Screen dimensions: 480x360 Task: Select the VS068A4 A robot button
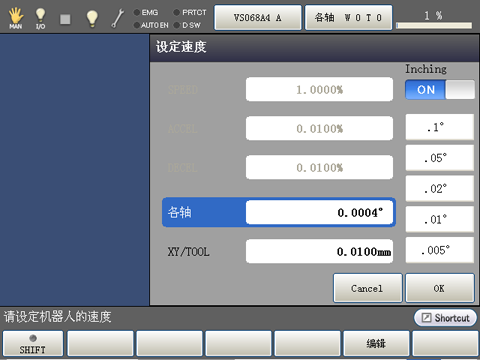258,18
